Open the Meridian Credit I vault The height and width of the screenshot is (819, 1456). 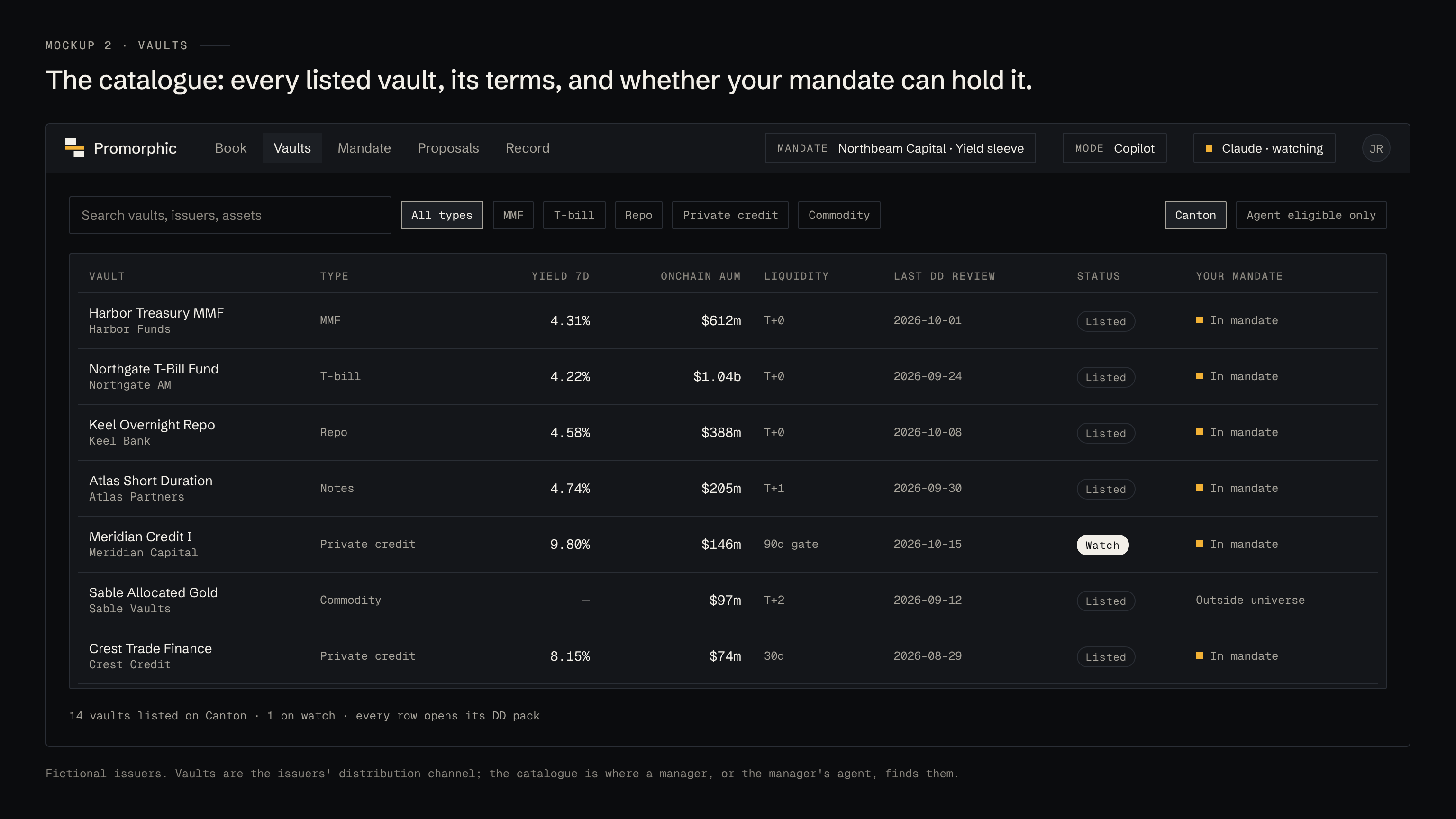[x=728, y=544]
